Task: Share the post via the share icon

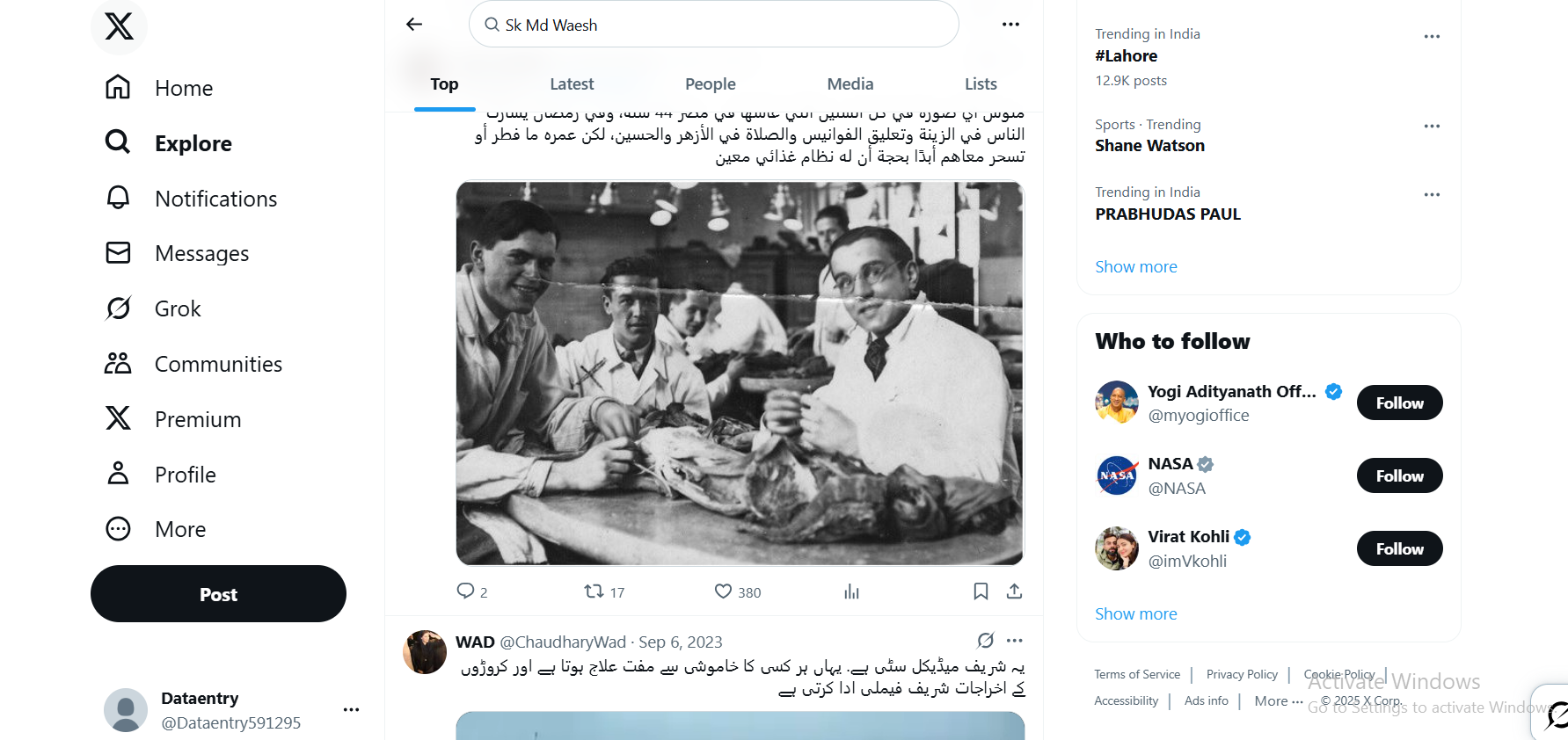Action: 1014,591
